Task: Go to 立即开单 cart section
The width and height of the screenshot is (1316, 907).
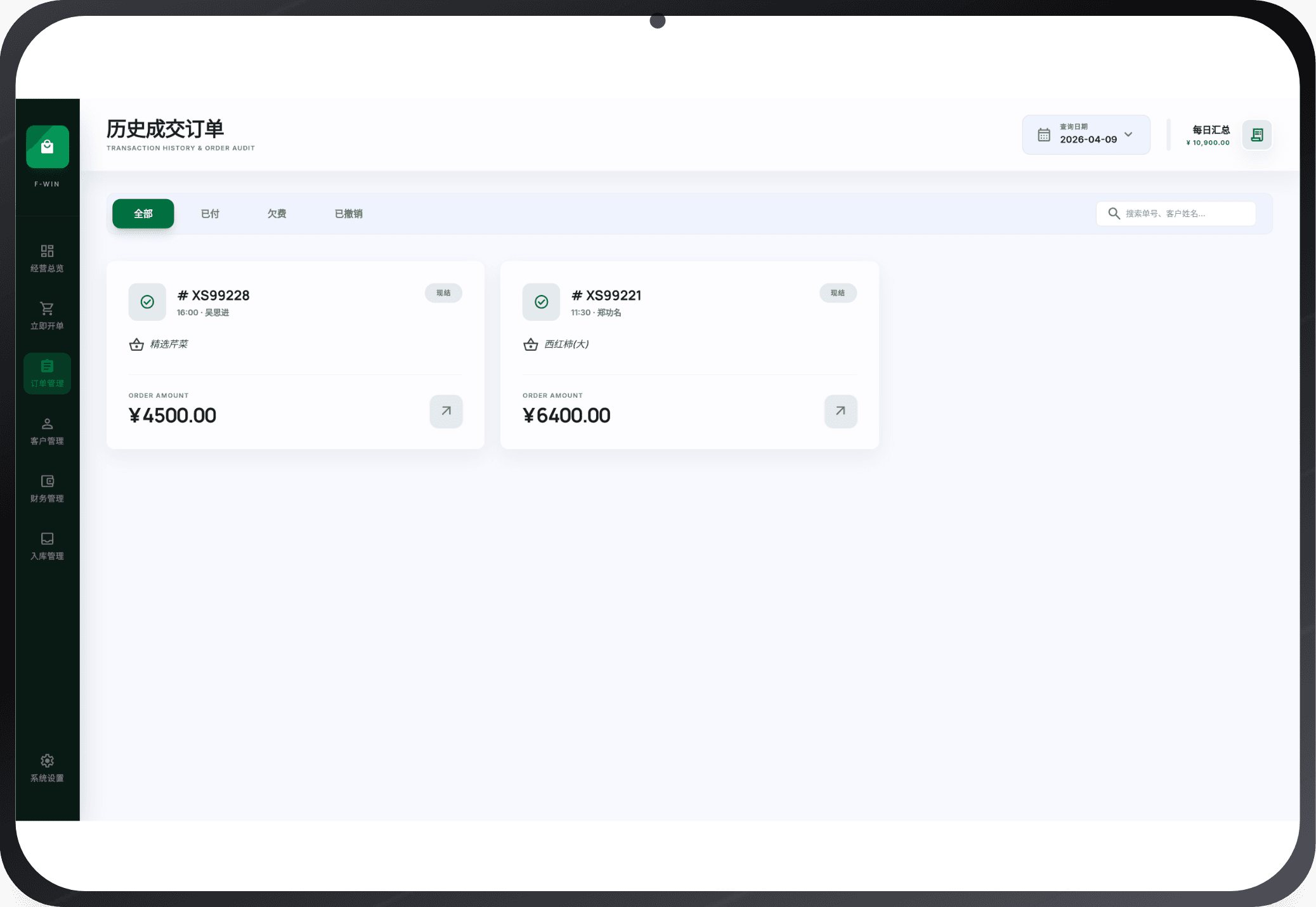Action: (x=48, y=316)
